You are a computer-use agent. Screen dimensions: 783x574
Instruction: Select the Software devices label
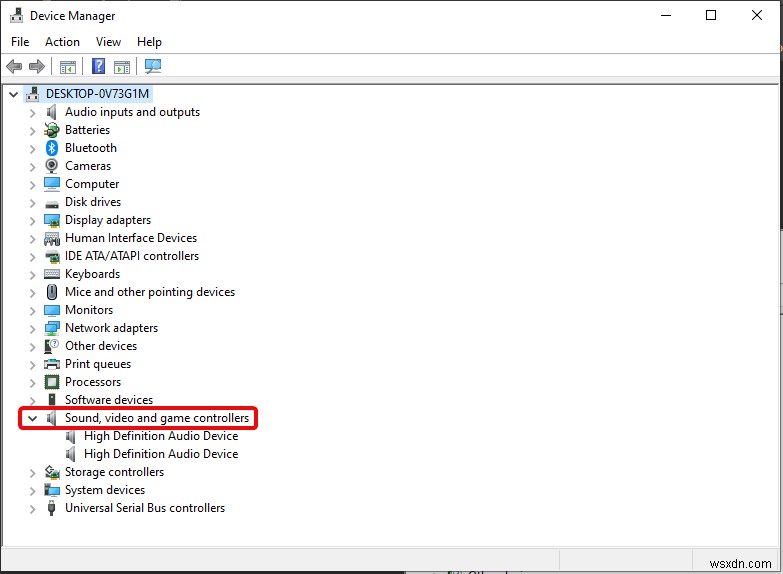(x=109, y=400)
